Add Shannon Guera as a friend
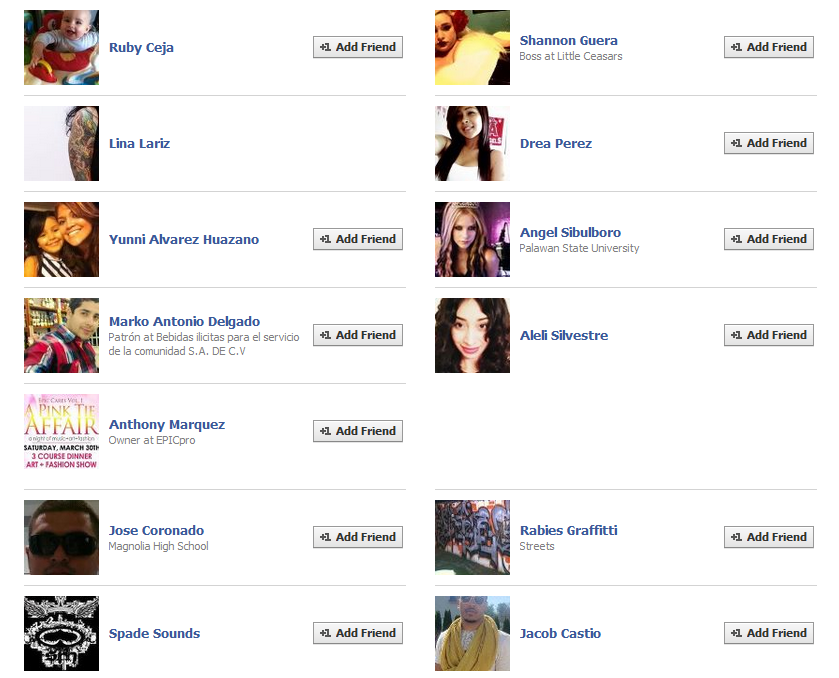839x678 pixels. 768,47
